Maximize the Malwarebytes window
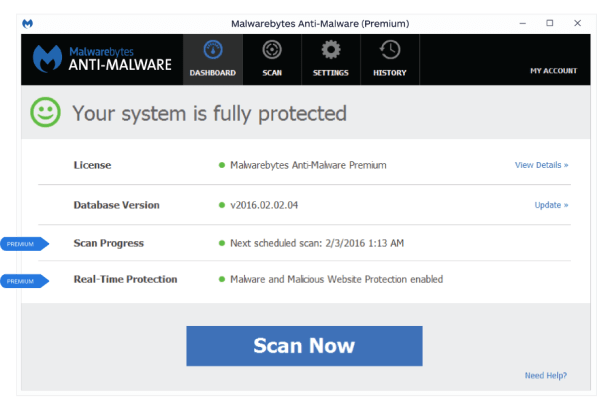The image size is (610, 405). click(x=550, y=23)
